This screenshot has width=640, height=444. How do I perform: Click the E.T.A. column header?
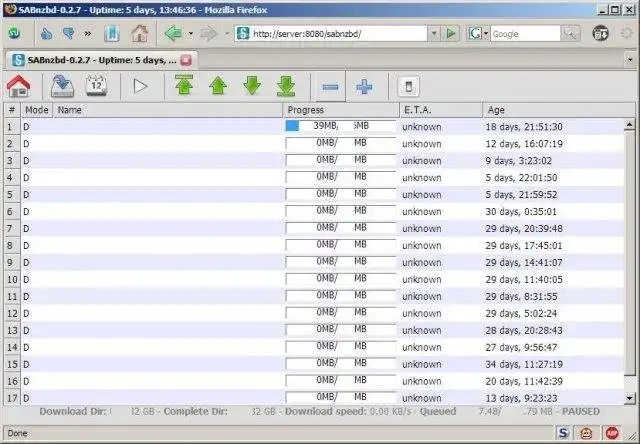coord(441,110)
